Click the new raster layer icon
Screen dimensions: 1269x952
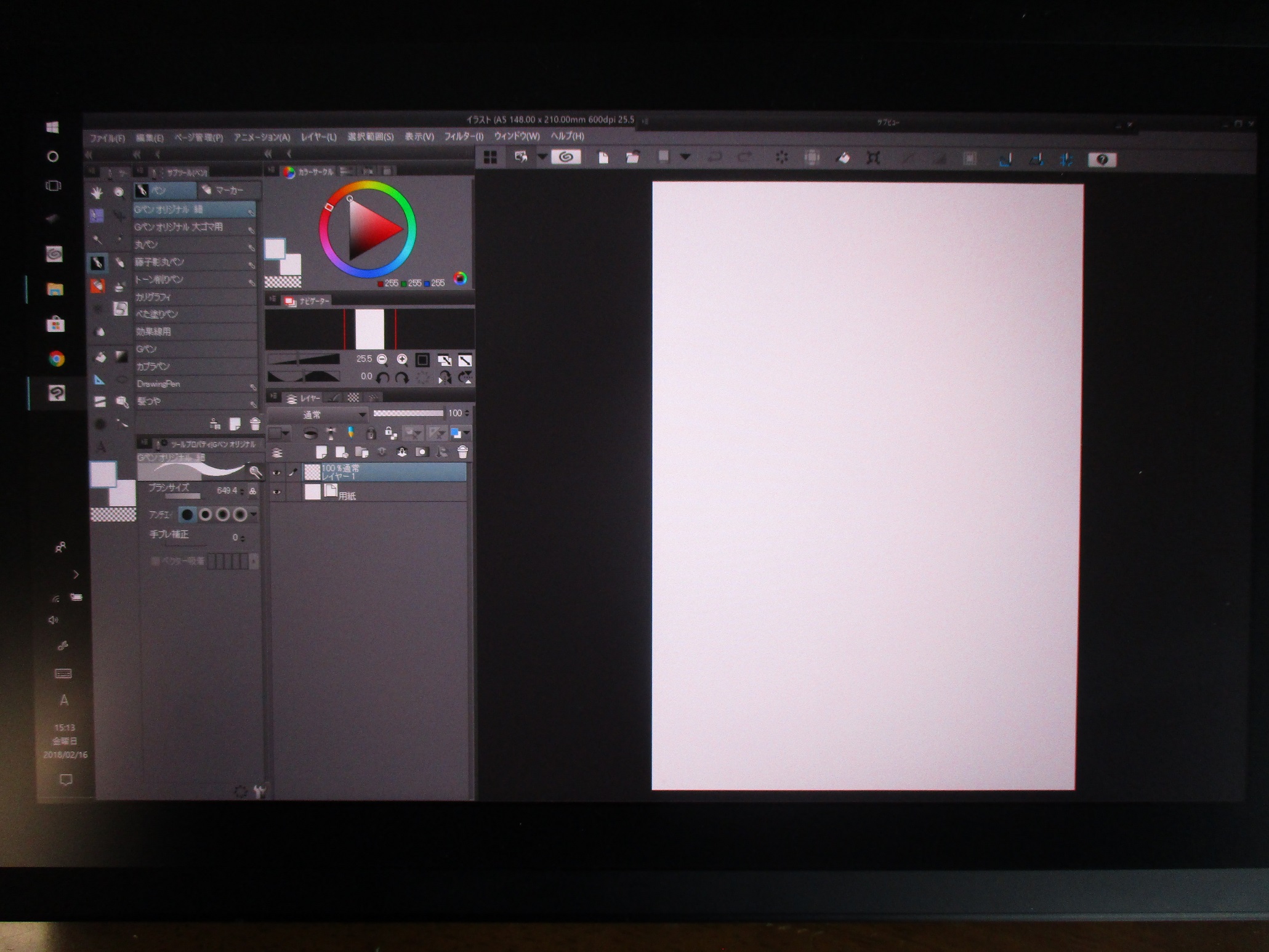coord(321,453)
